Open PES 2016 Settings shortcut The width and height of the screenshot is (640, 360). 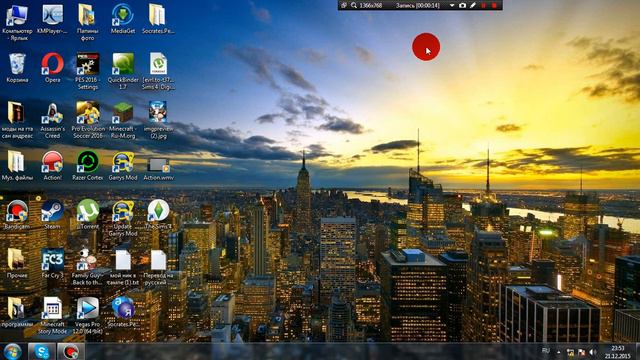(x=87, y=64)
